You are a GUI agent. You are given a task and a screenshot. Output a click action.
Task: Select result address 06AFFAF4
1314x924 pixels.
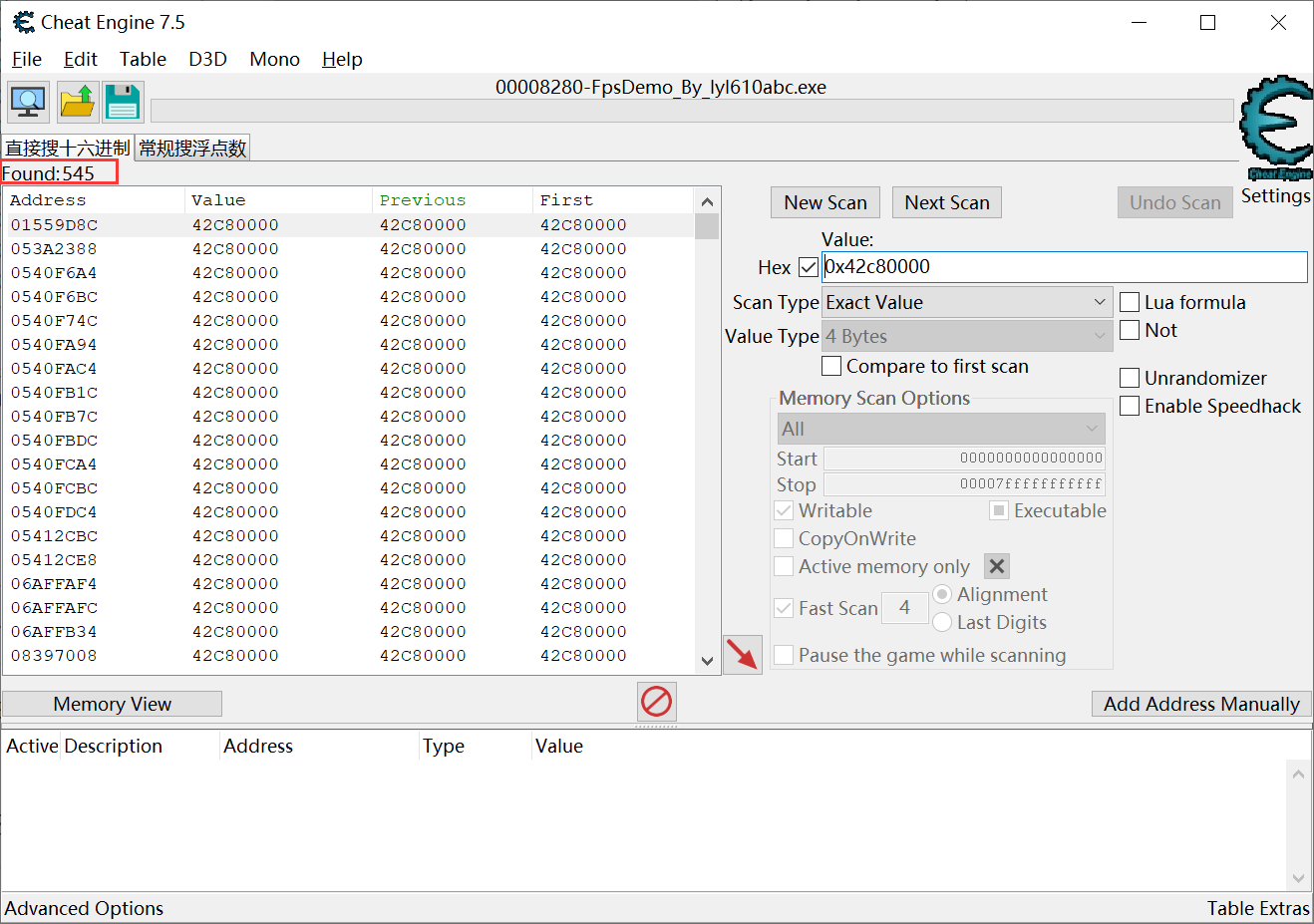[54, 584]
